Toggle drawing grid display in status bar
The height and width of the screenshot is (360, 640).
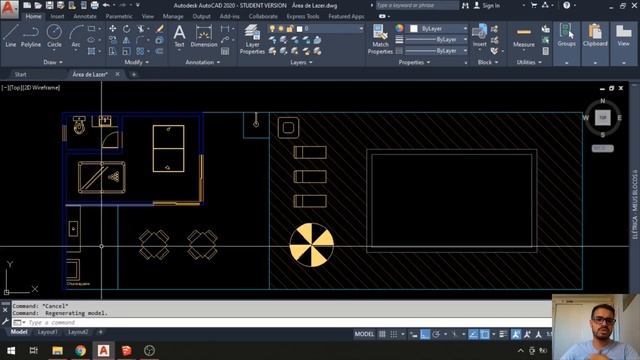tap(382, 334)
